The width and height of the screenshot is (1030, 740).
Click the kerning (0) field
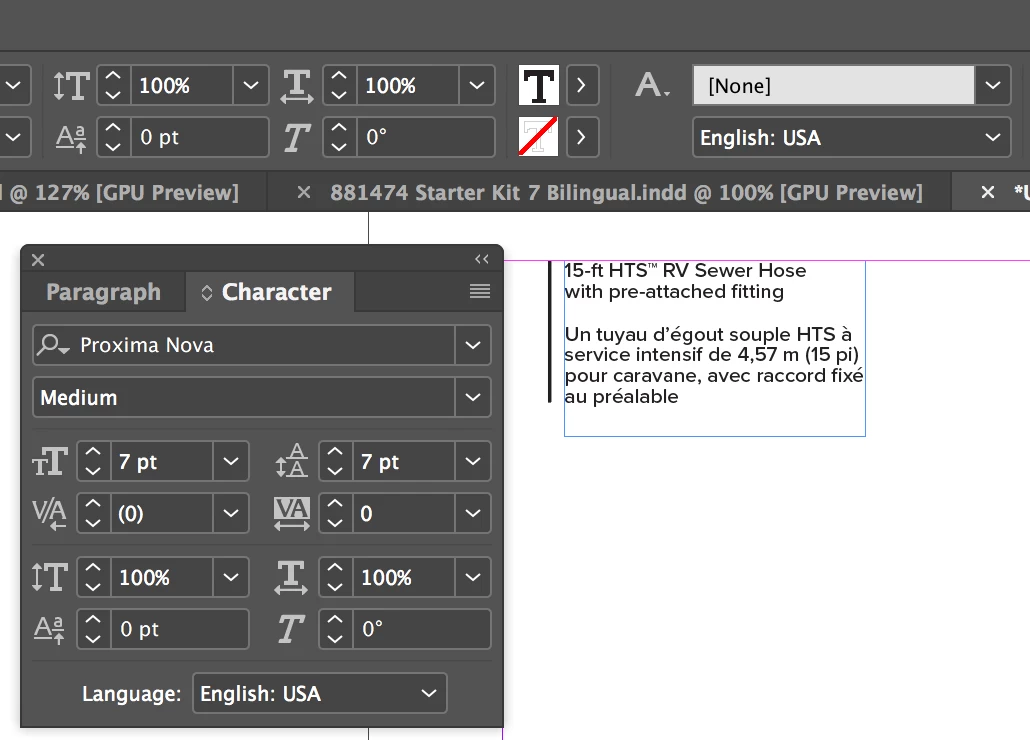pos(162,513)
